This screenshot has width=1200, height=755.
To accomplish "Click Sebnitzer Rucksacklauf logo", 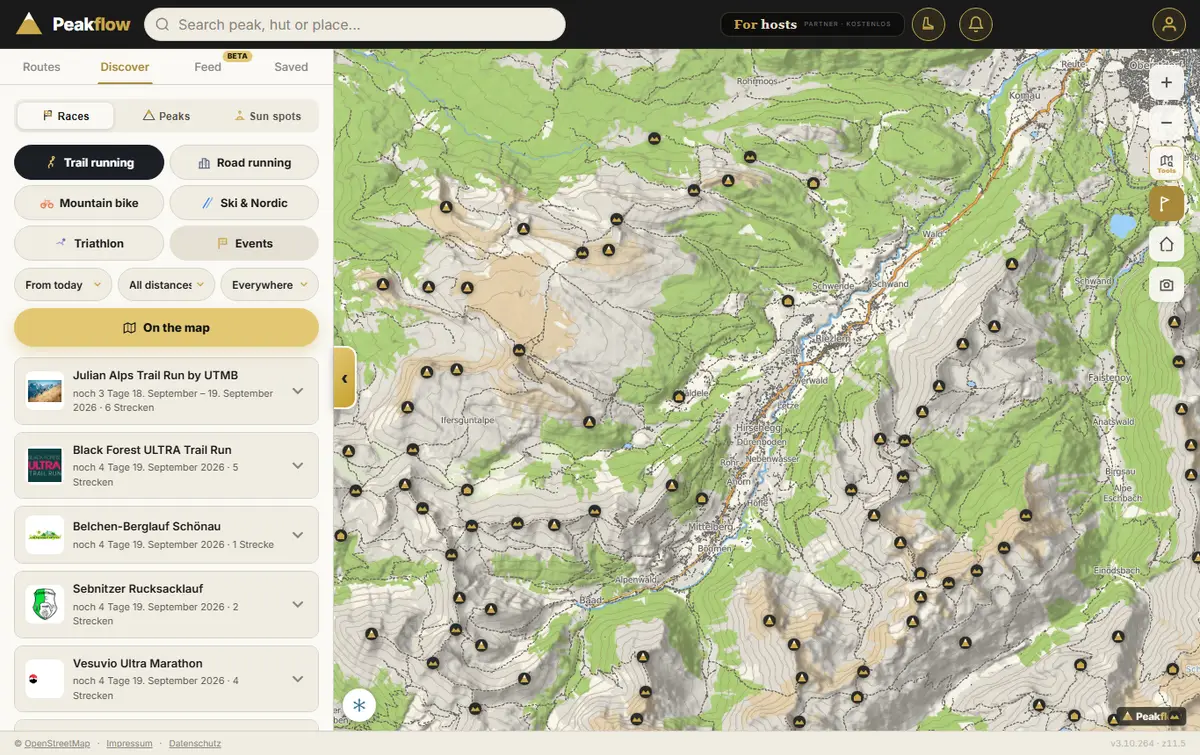I will click(45, 604).
